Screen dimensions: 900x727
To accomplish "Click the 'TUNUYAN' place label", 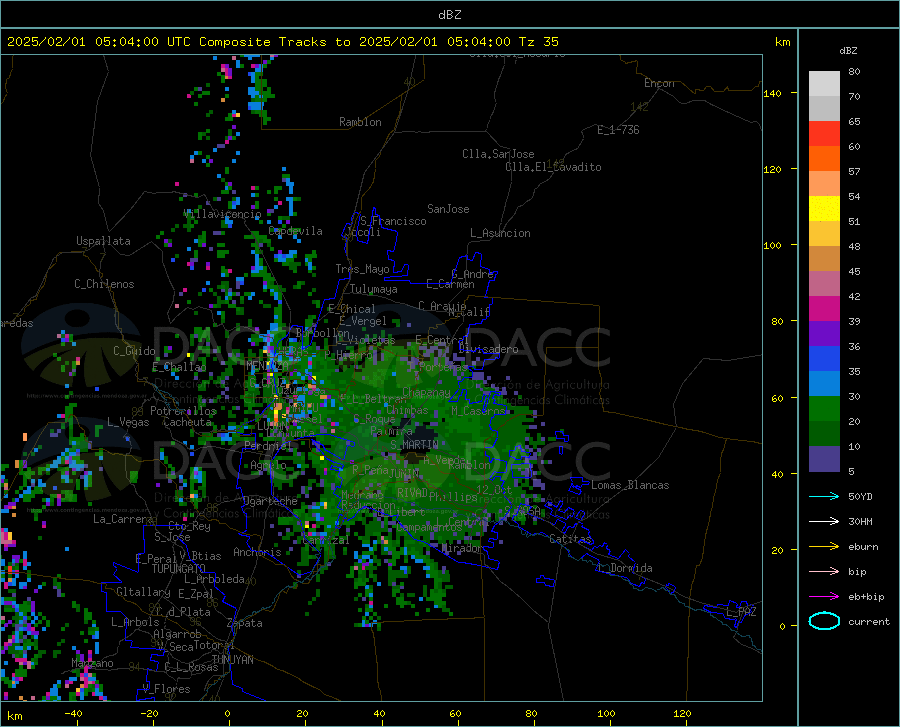I will pyautogui.click(x=232, y=660).
